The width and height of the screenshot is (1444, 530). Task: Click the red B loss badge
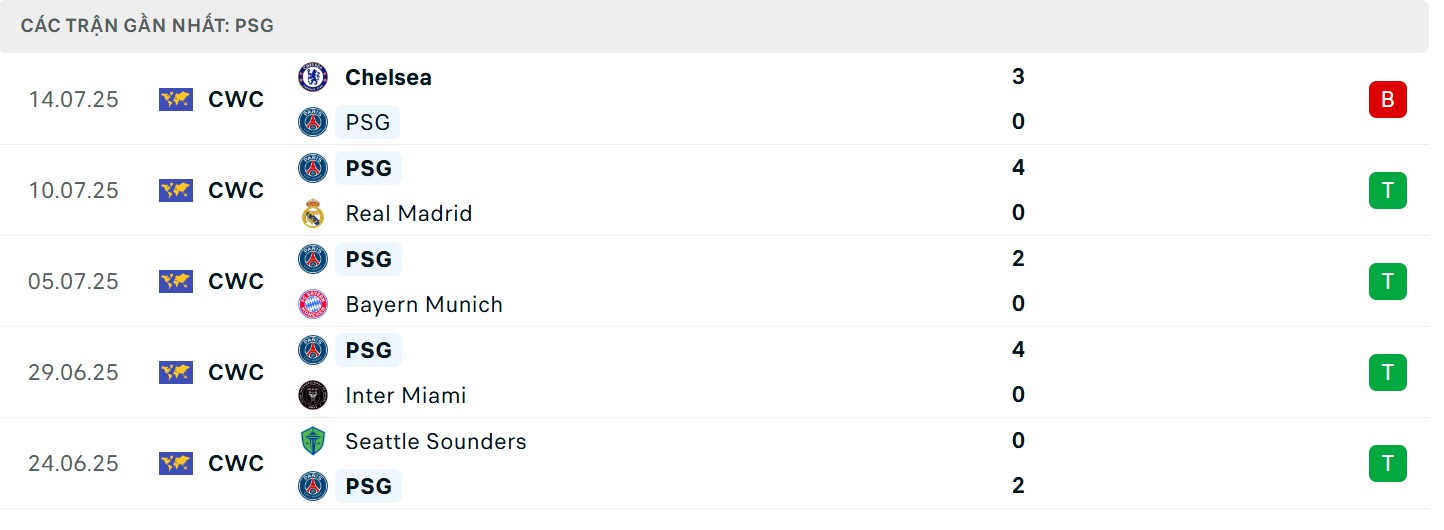coord(1387,100)
